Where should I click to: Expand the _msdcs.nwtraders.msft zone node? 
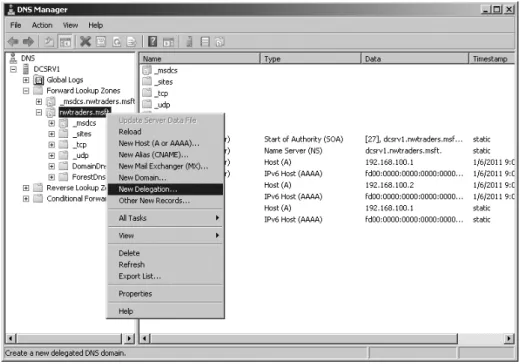click(39, 101)
